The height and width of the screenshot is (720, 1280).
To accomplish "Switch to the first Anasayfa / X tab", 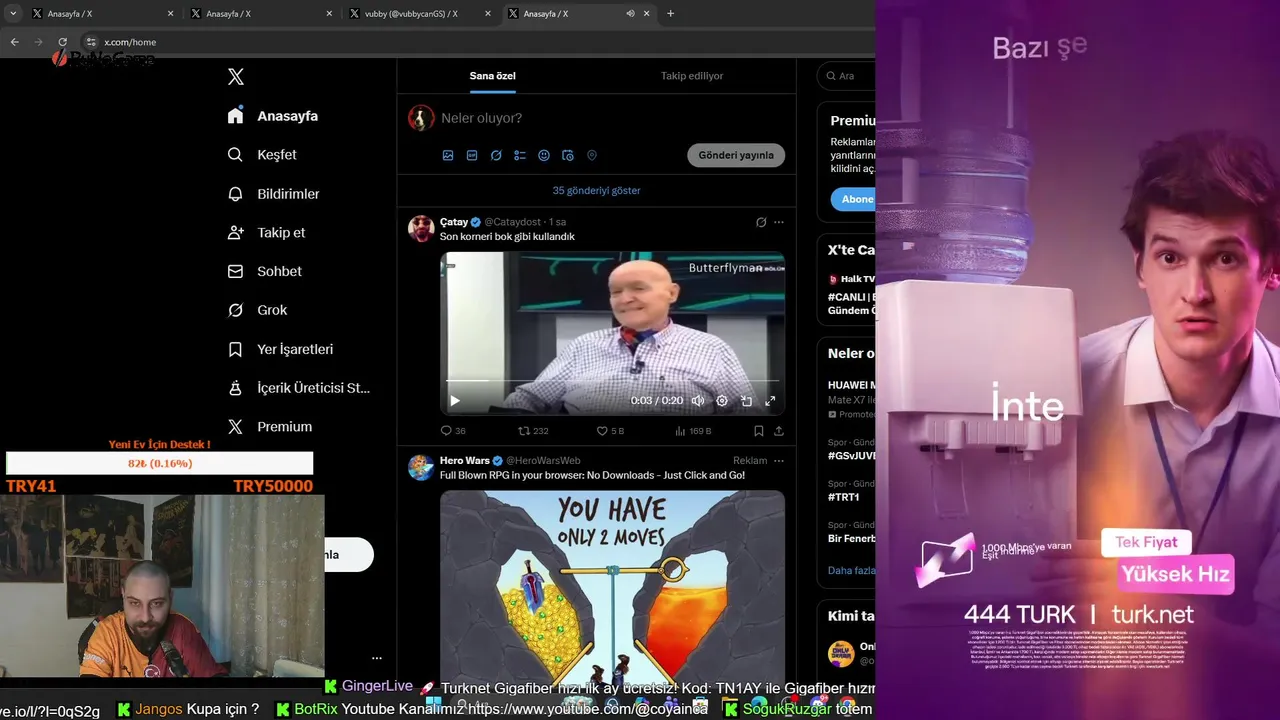I will 96,14.
